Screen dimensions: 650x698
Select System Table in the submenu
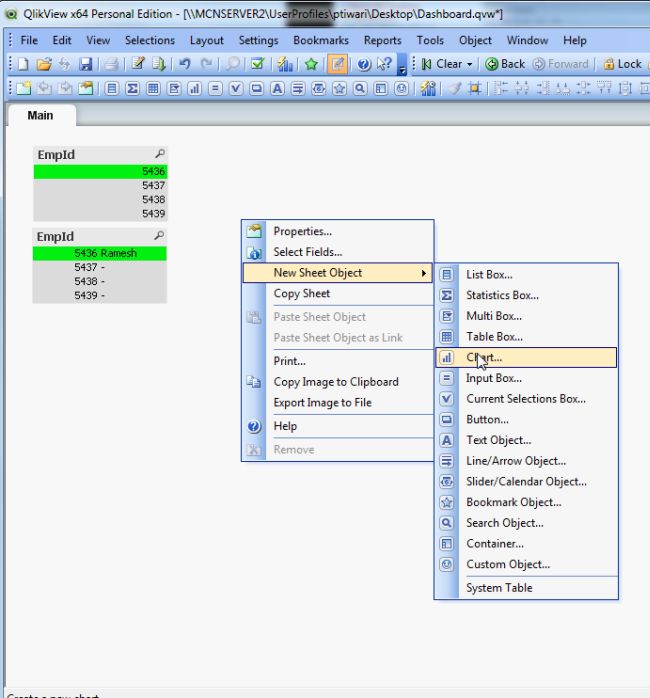(x=526, y=588)
